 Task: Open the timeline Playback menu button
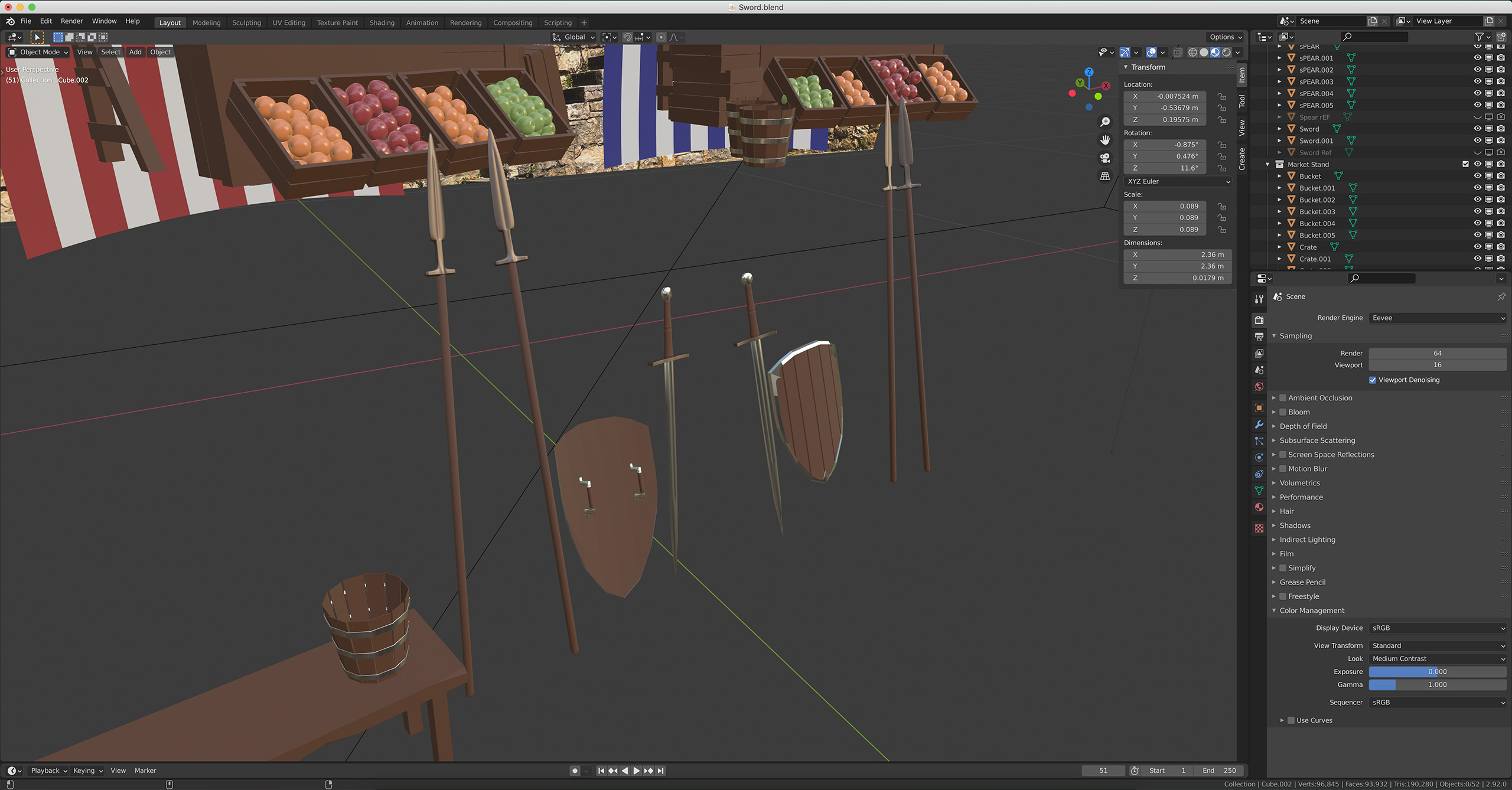click(48, 771)
